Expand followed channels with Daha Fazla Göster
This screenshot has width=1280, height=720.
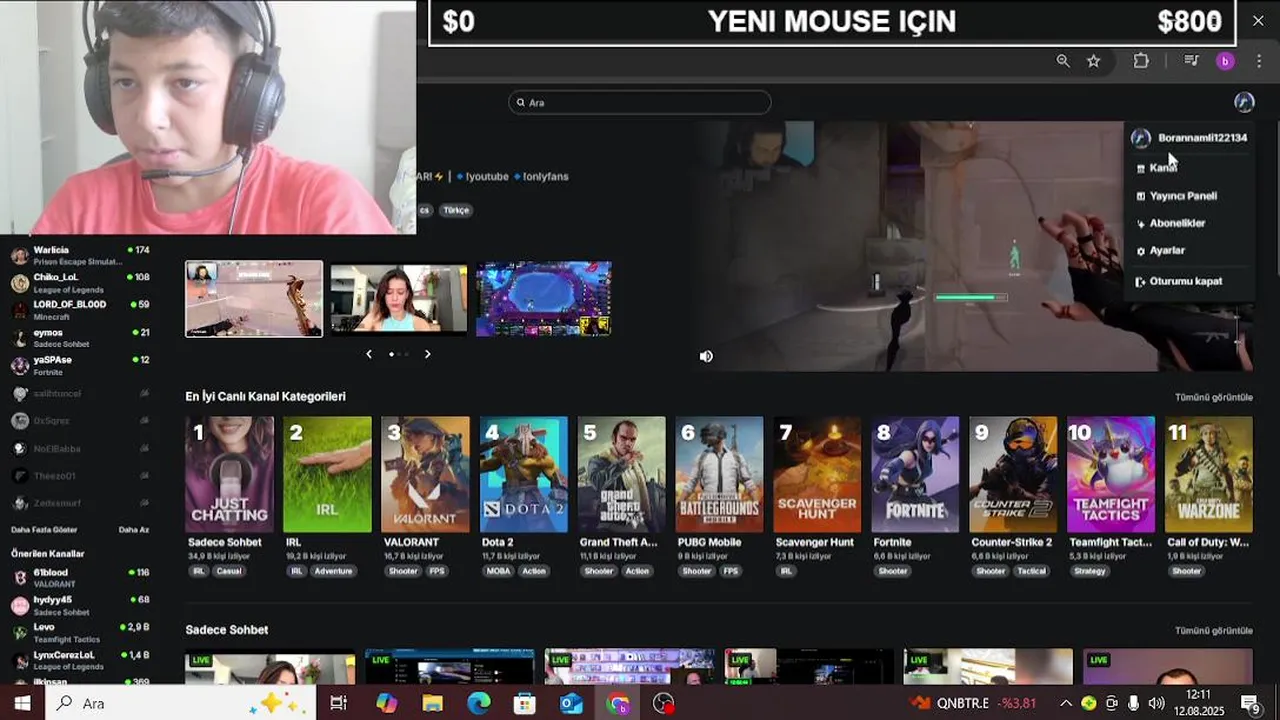(44, 529)
